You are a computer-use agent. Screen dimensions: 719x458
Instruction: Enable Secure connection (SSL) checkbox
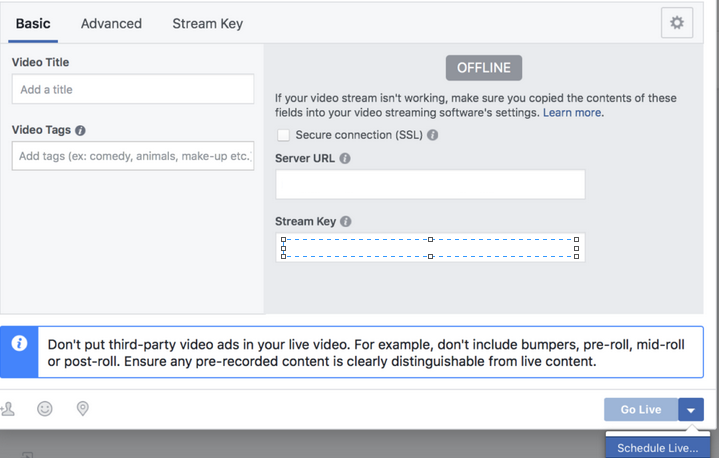pyautogui.click(x=284, y=135)
